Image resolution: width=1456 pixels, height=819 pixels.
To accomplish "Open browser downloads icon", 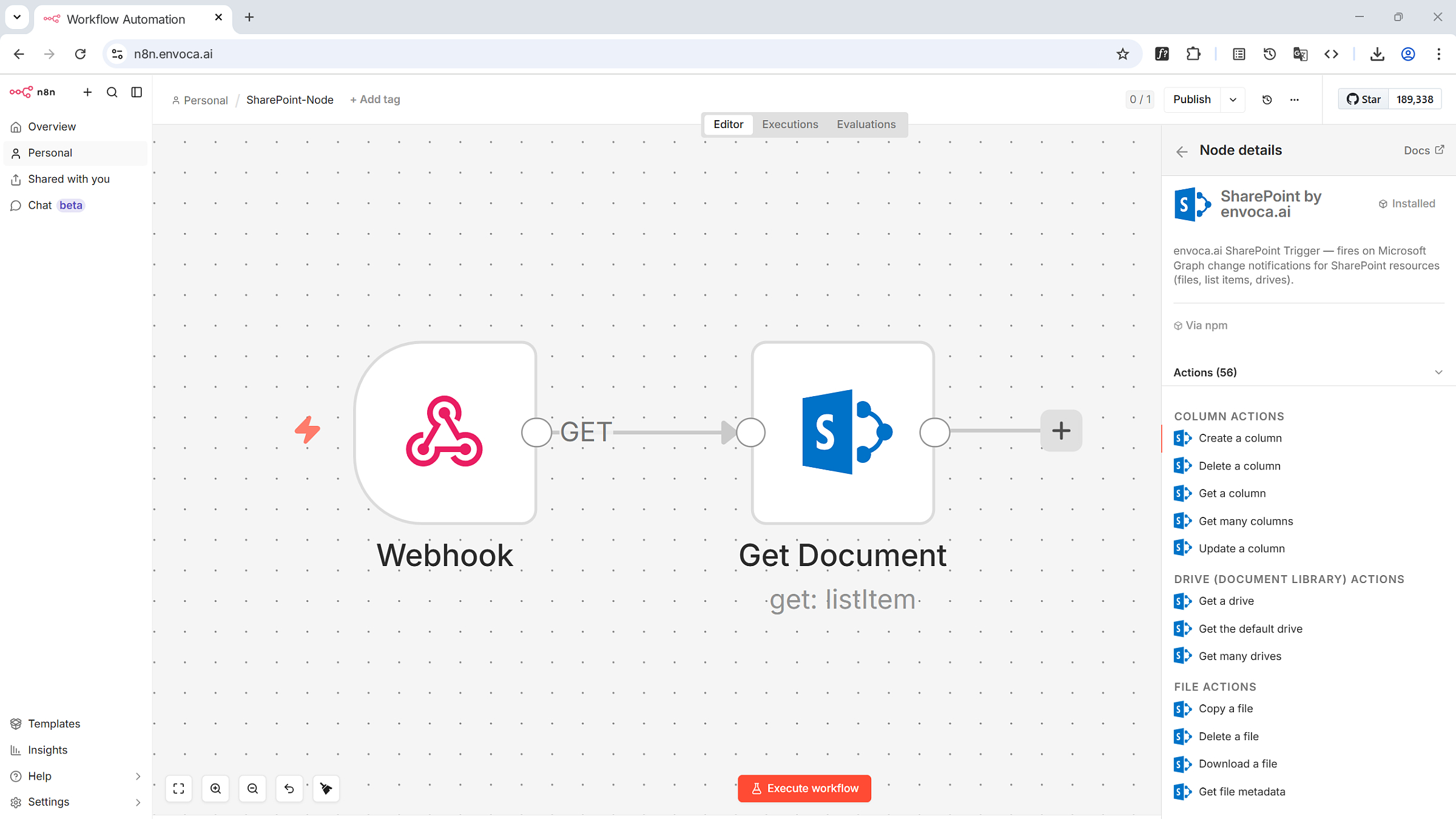I will [x=1377, y=54].
